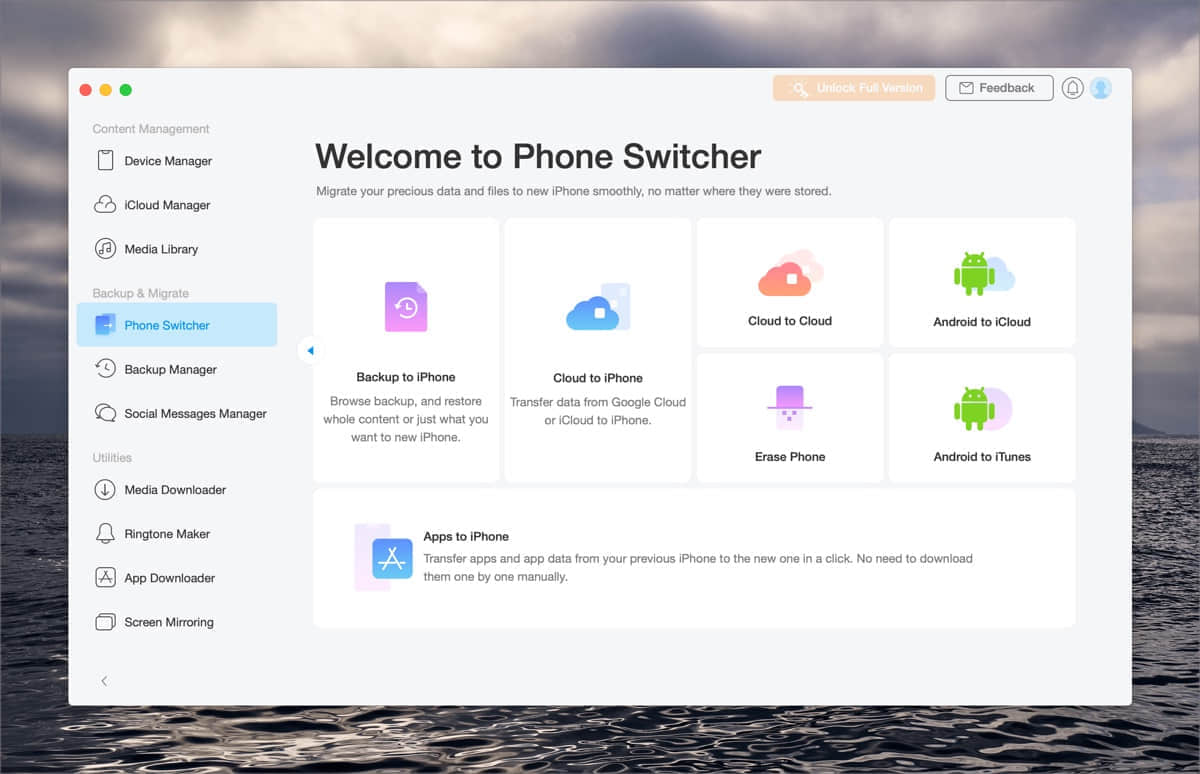This screenshot has height=774, width=1200.
Task: Click the Backup Manager clock icon
Action: 105,369
